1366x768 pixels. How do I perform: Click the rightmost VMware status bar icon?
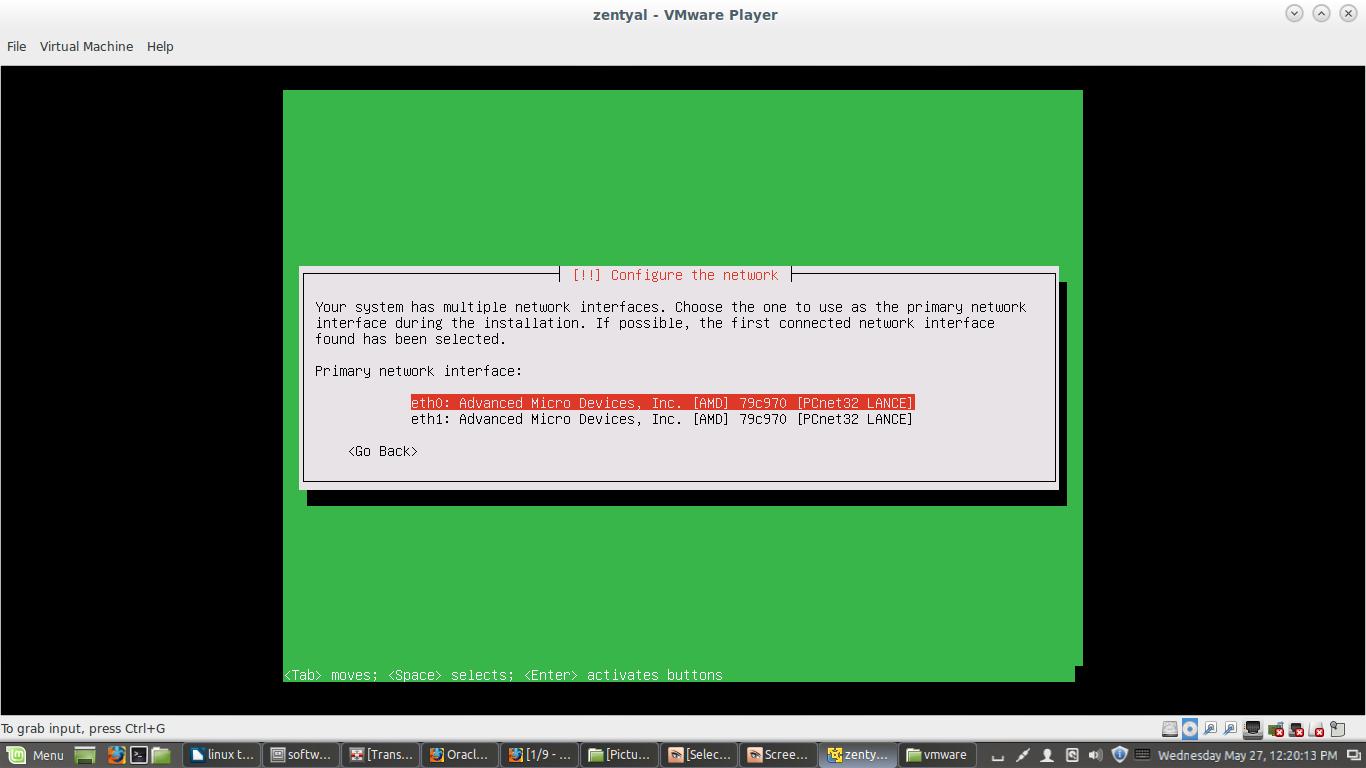click(x=1339, y=729)
